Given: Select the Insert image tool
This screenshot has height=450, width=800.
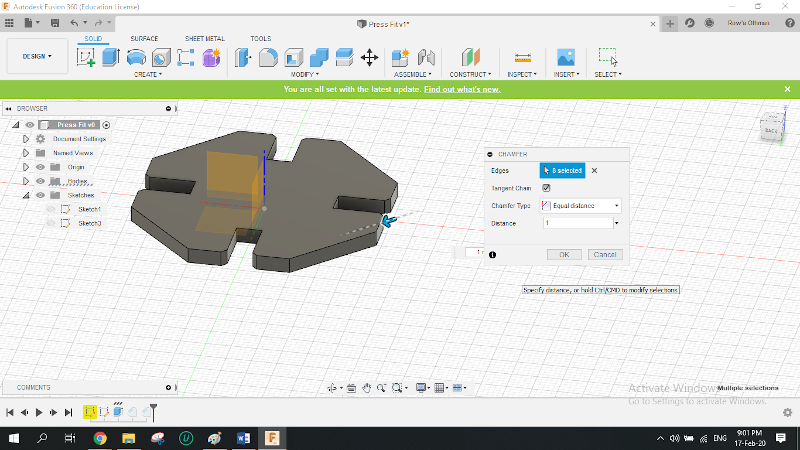Looking at the screenshot, I should pyautogui.click(x=566, y=57).
